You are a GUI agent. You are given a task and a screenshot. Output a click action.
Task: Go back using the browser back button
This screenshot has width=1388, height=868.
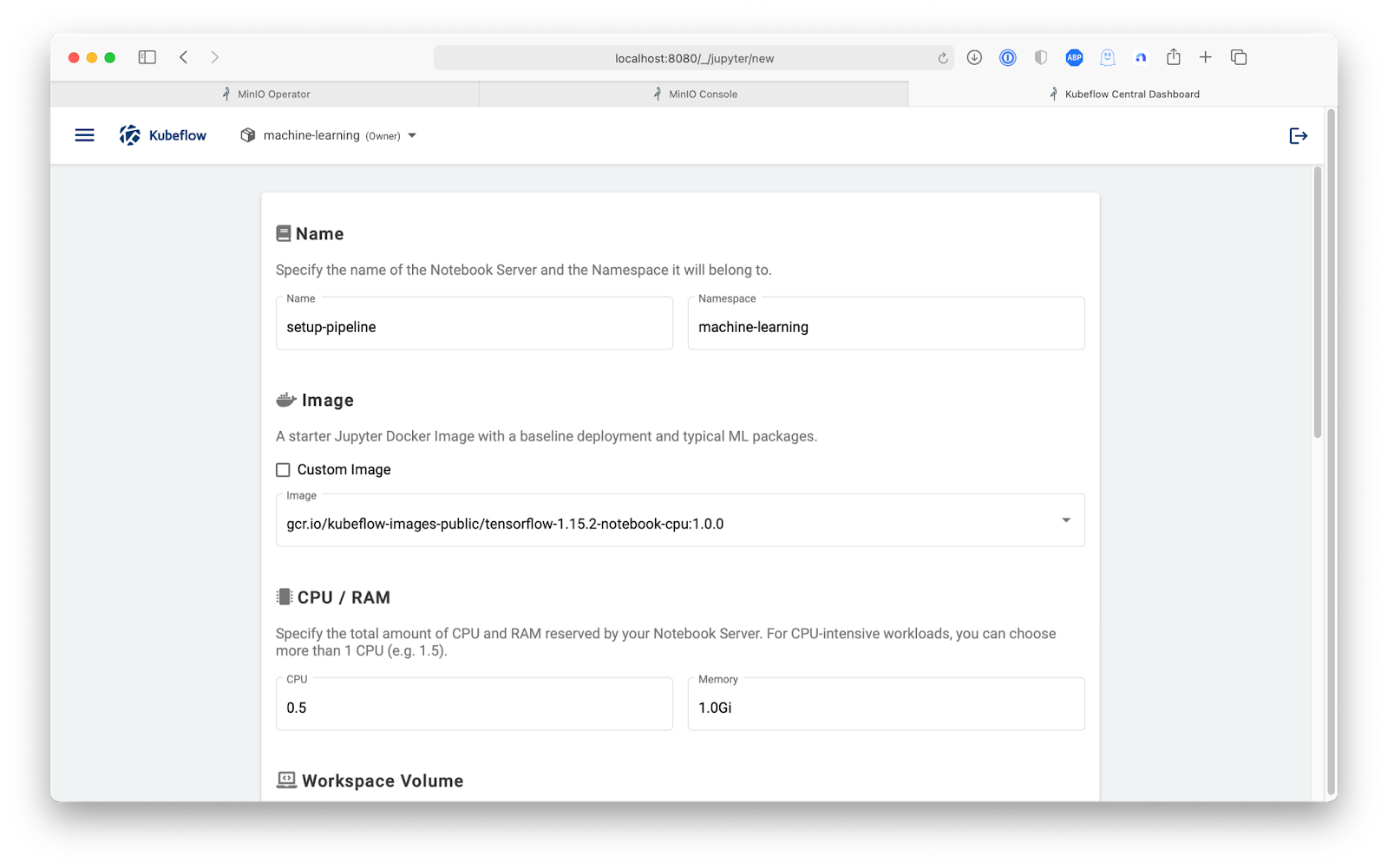point(184,57)
